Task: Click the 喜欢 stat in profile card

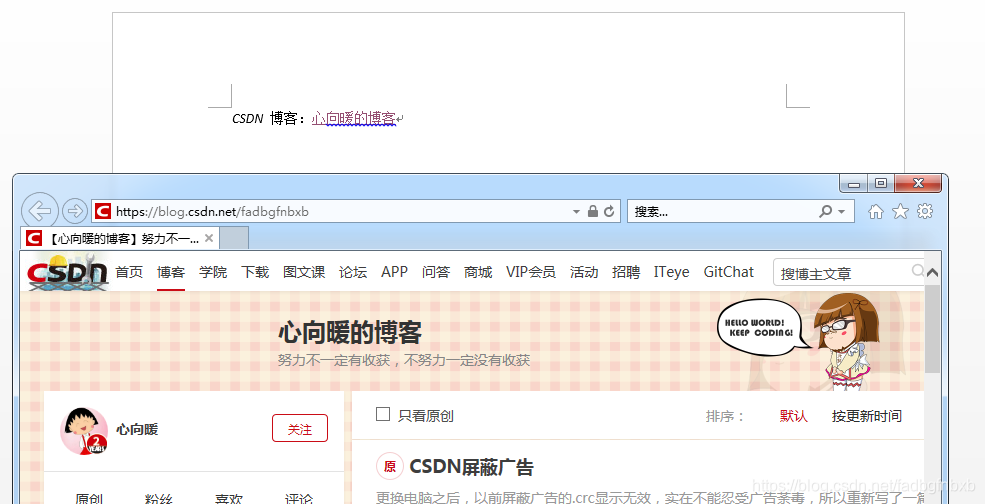Action: click(229, 500)
